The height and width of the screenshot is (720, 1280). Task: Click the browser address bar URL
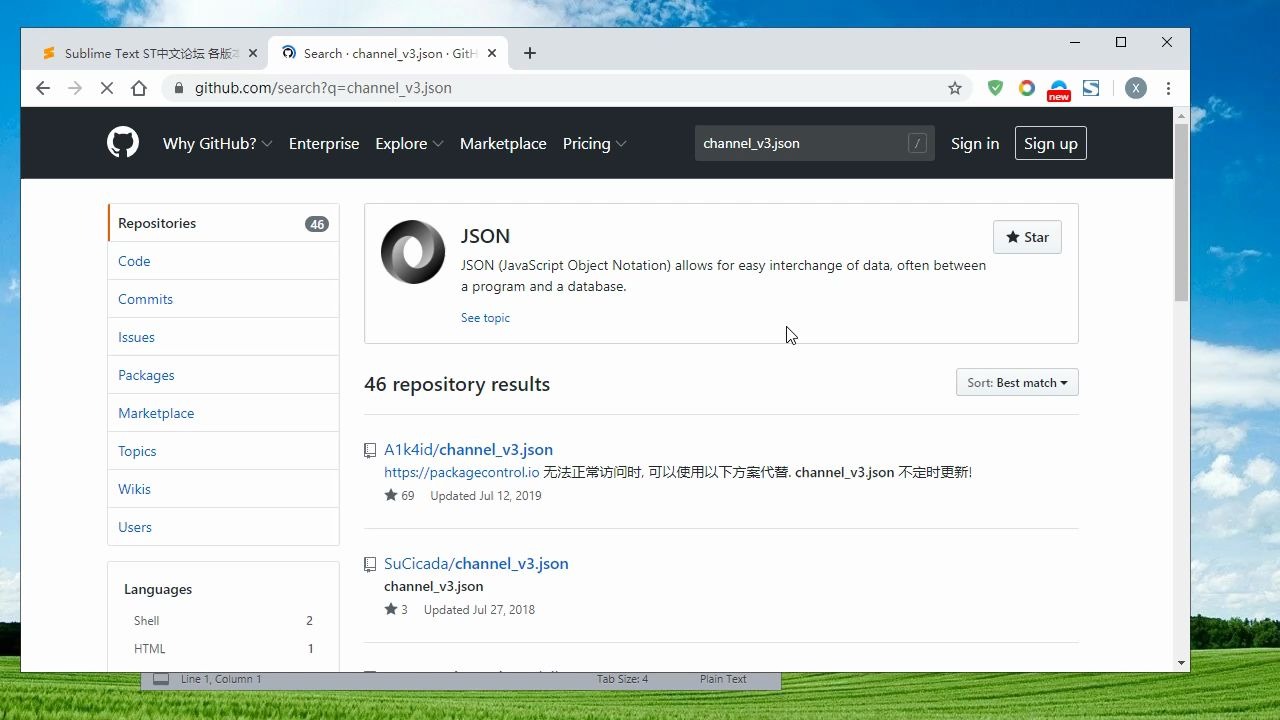pyautogui.click(x=323, y=88)
